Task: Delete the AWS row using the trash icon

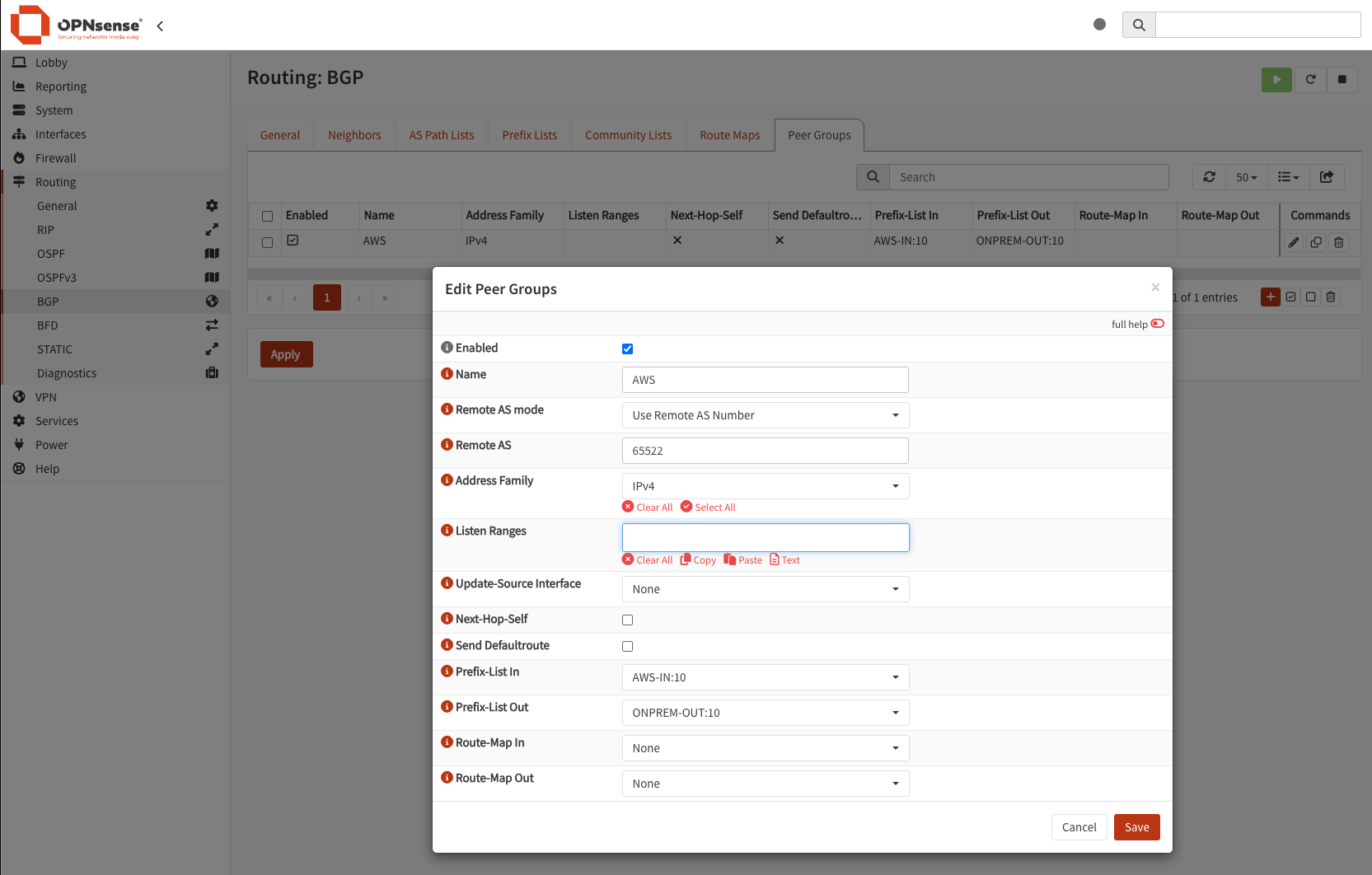Action: point(1339,242)
